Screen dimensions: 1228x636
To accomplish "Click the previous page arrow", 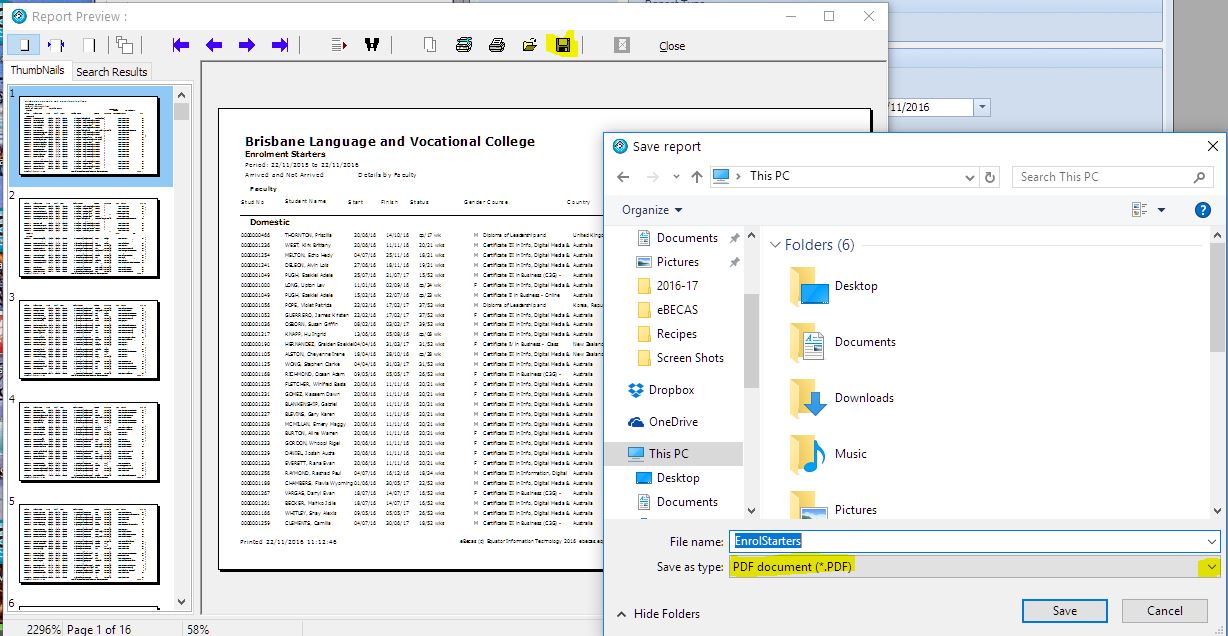I will (214, 45).
